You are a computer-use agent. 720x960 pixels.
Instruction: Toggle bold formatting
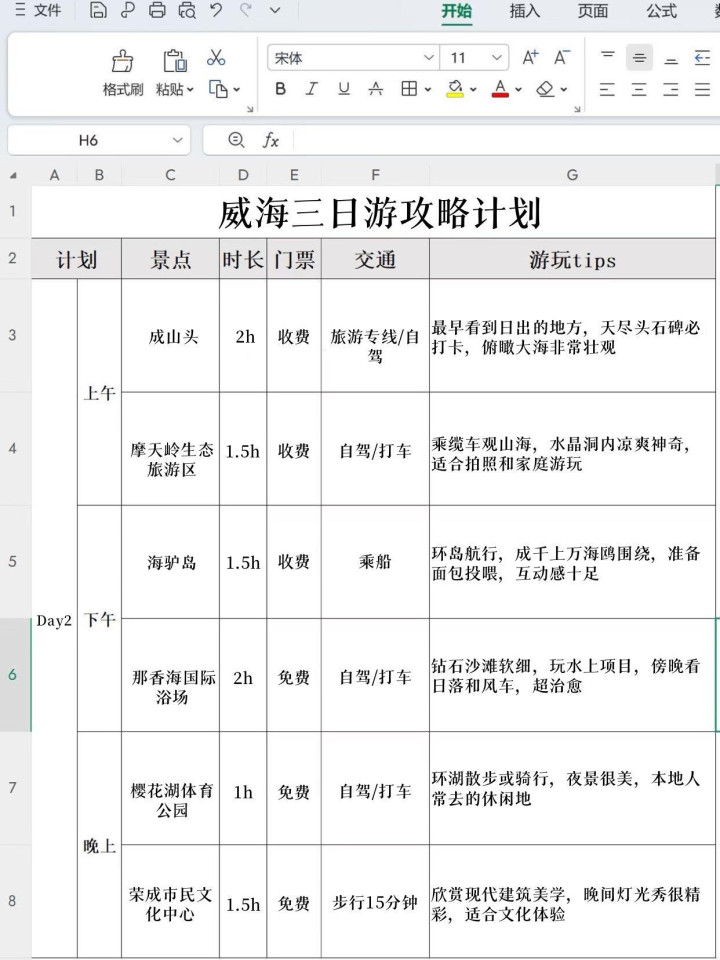[280, 89]
